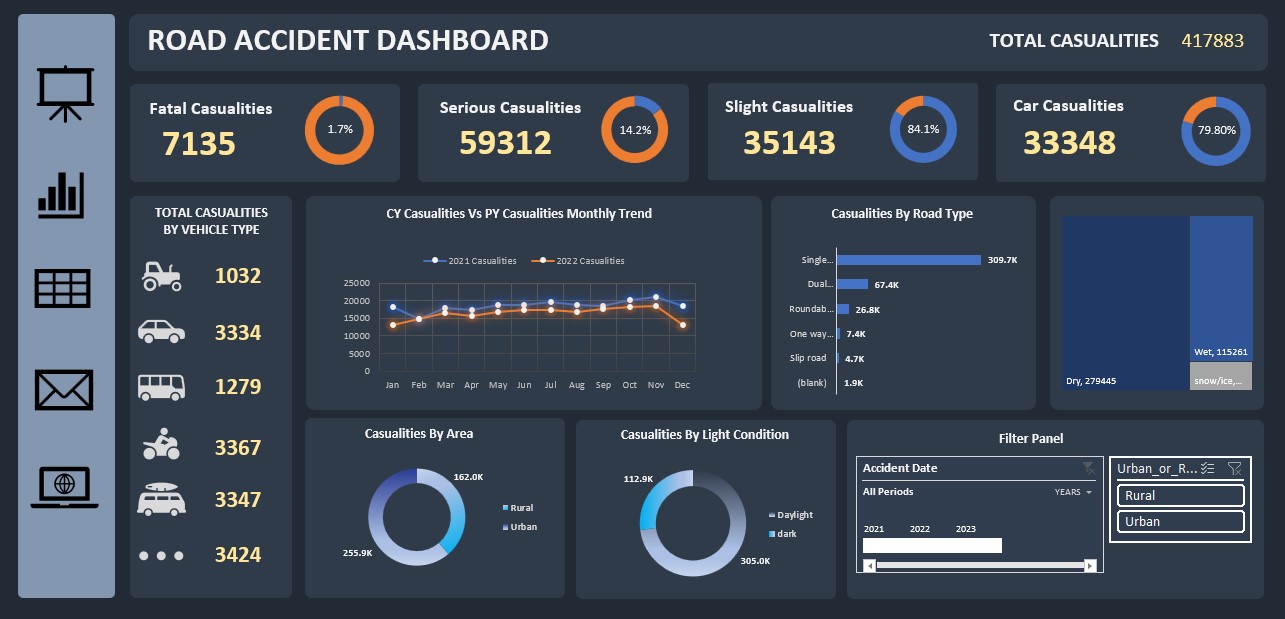The image size is (1285, 619).
Task: Click the 2021 Casualities legend entry
Action: point(471,261)
